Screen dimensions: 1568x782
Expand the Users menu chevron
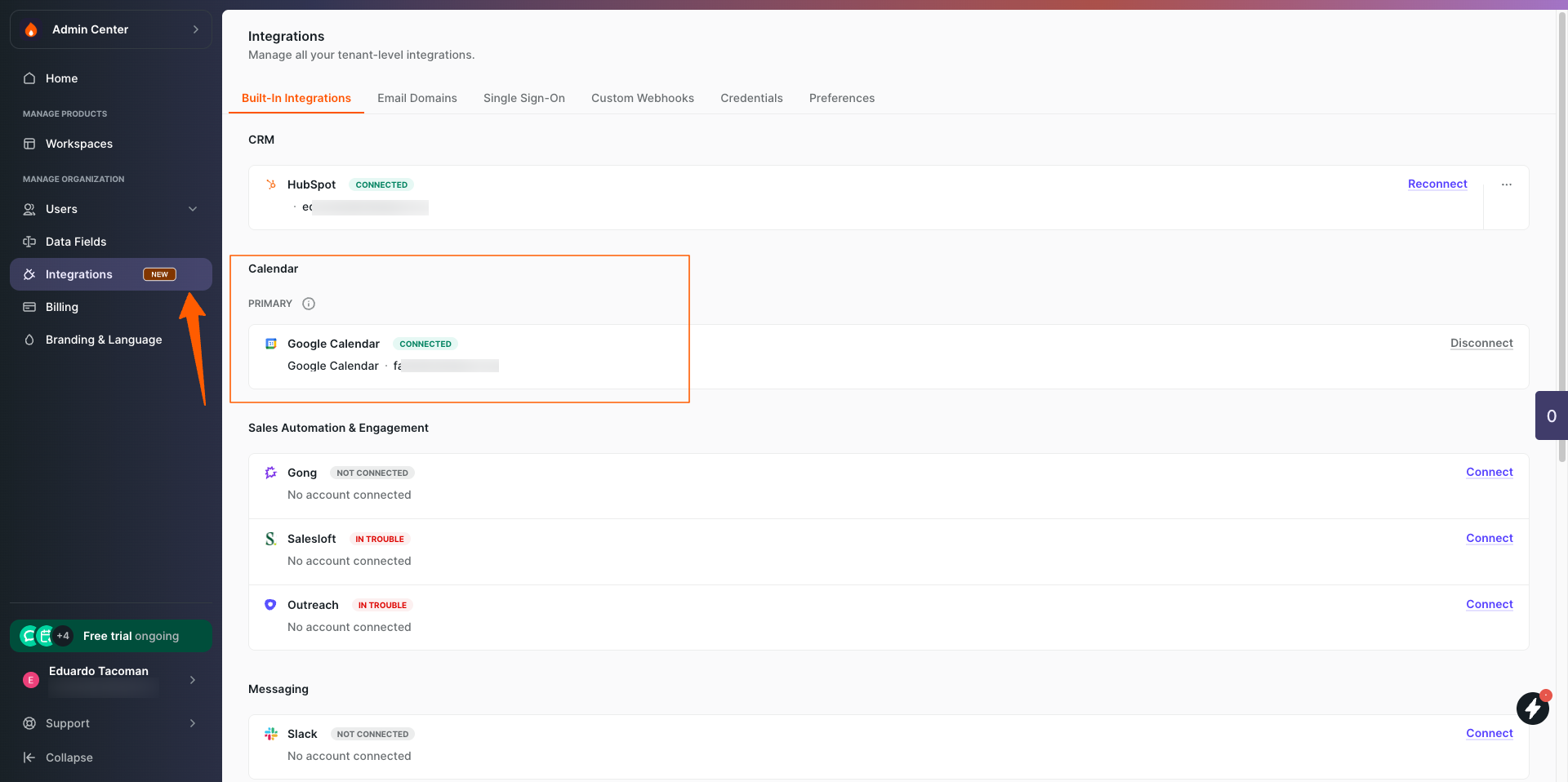point(193,209)
